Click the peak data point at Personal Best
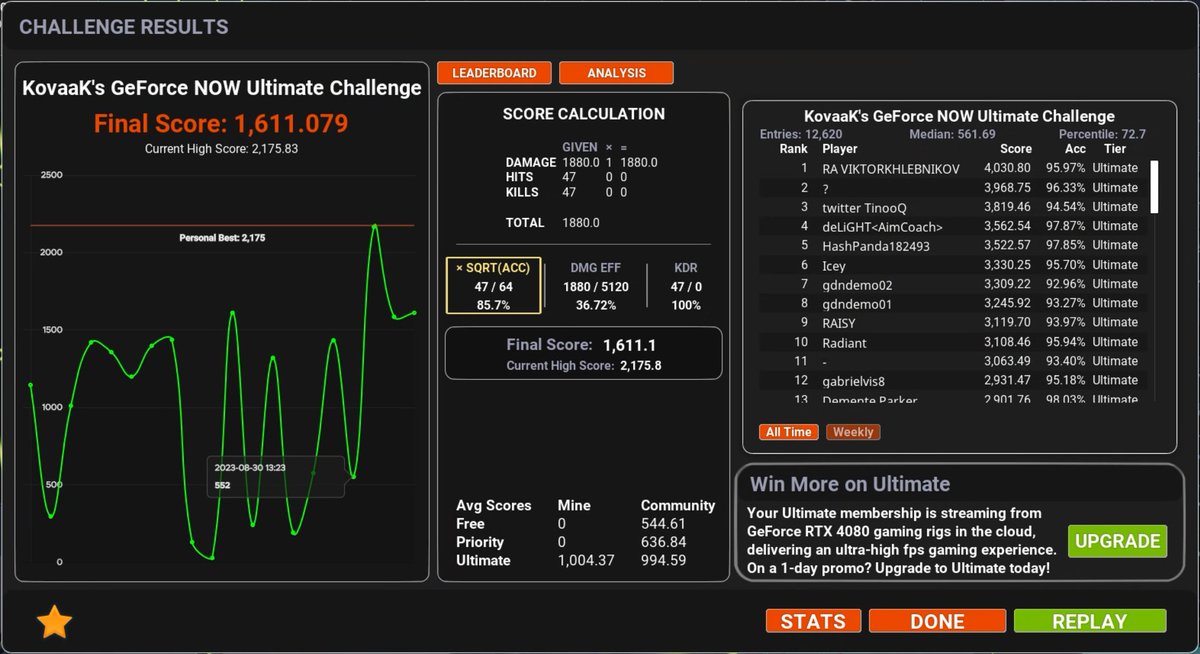Screen dimensions: 1200x654 click(374, 226)
